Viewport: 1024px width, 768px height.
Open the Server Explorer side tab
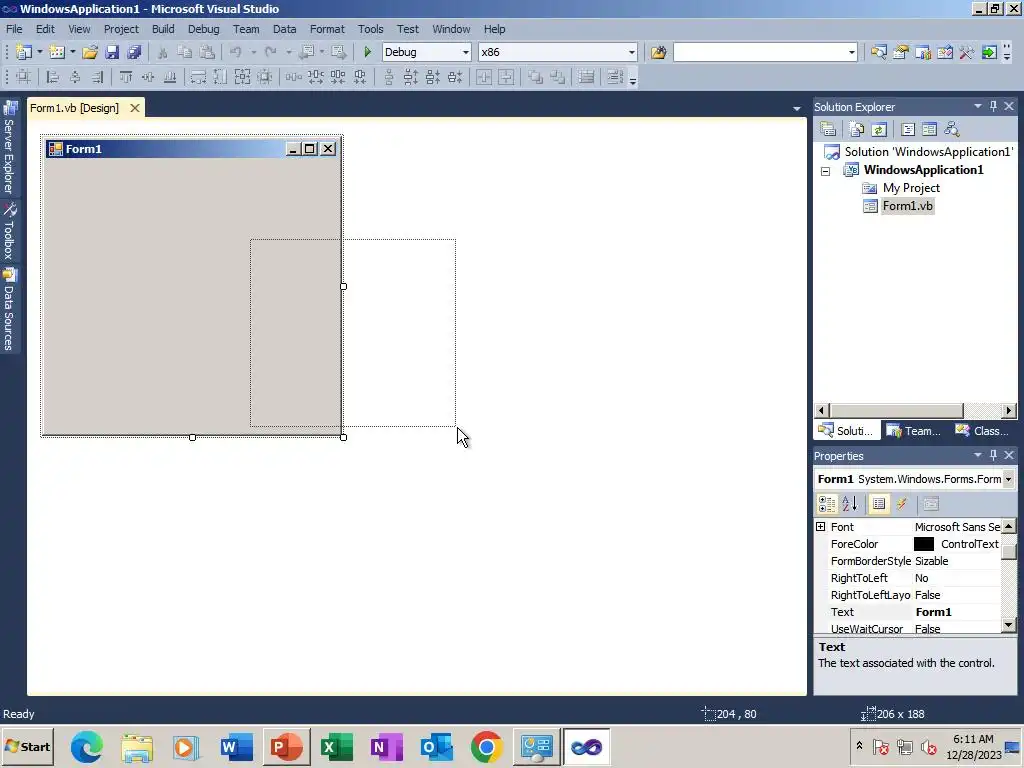[9, 148]
